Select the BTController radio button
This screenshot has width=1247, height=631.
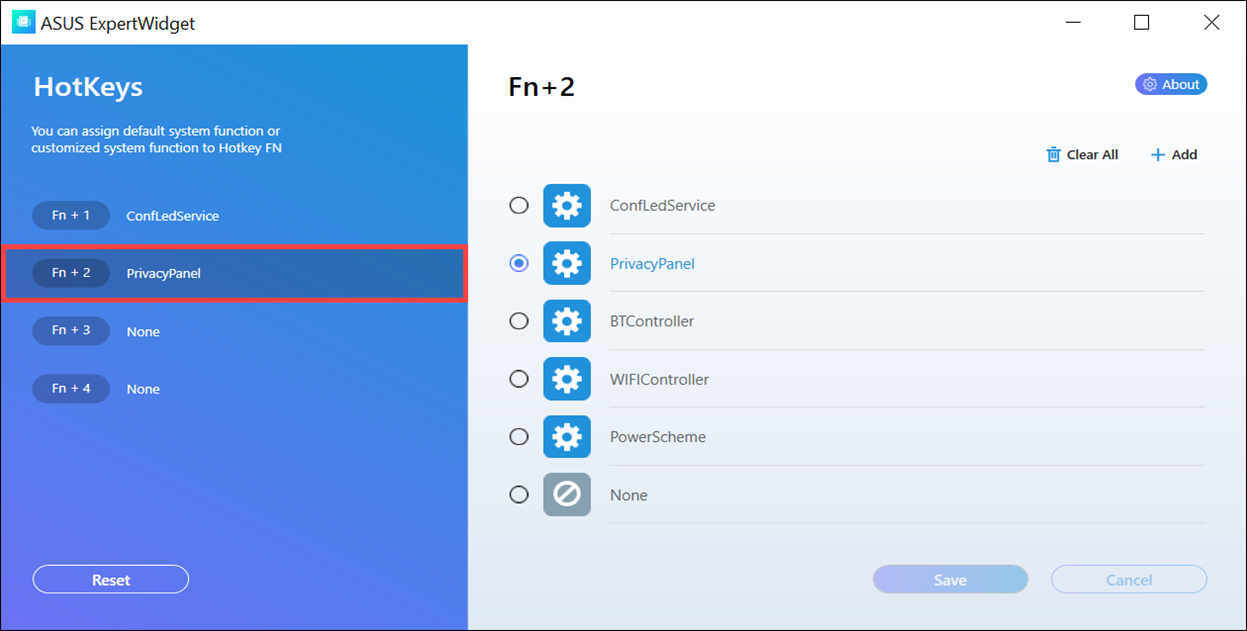pyautogui.click(x=519, y=321)
